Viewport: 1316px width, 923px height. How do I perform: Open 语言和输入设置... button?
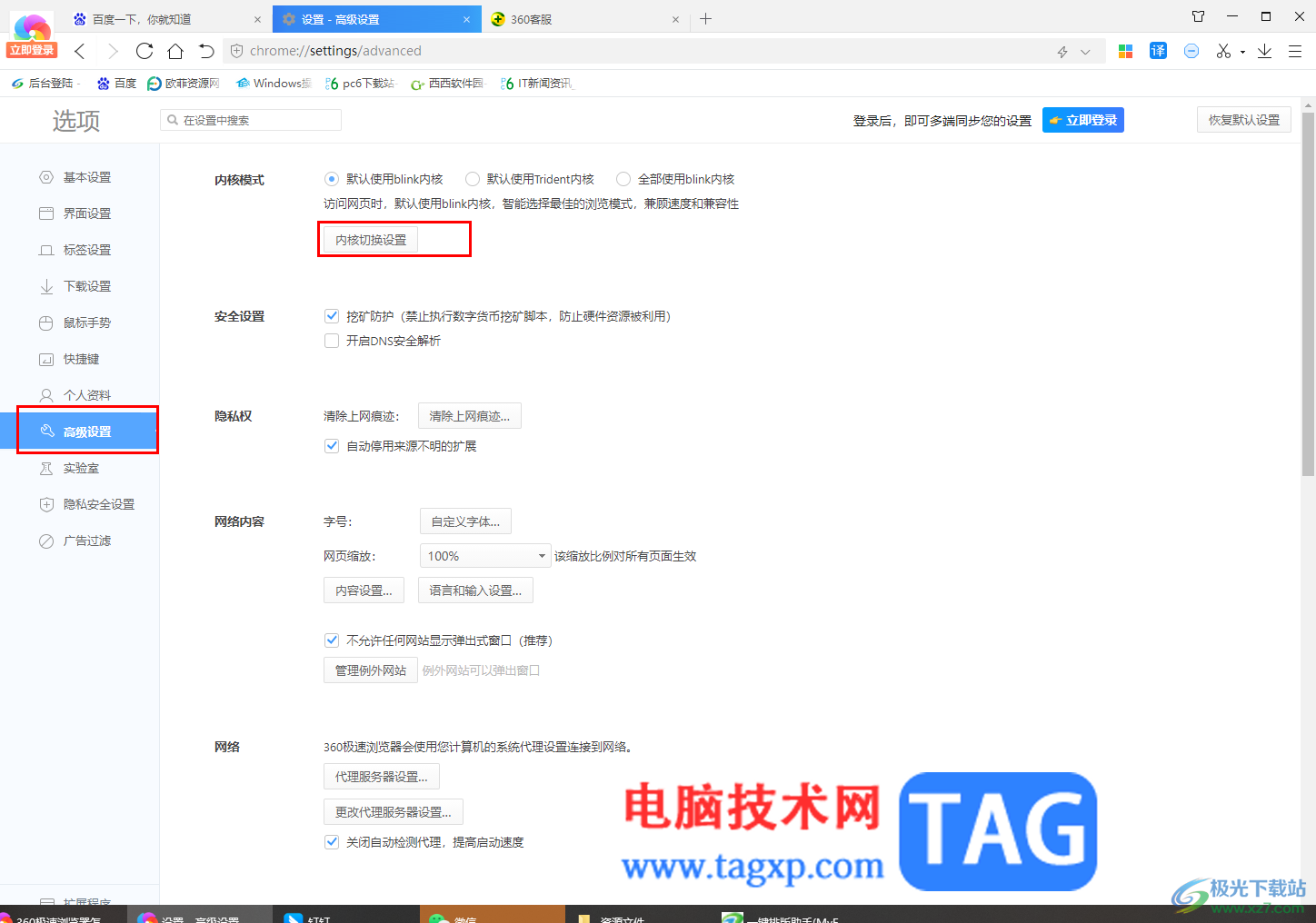[475, 591]
